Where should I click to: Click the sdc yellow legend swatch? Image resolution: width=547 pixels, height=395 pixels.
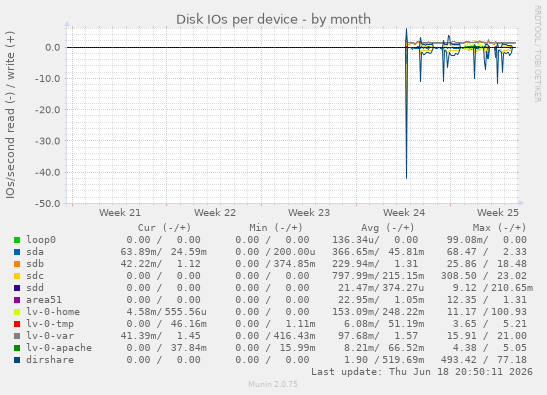[17, 276]
